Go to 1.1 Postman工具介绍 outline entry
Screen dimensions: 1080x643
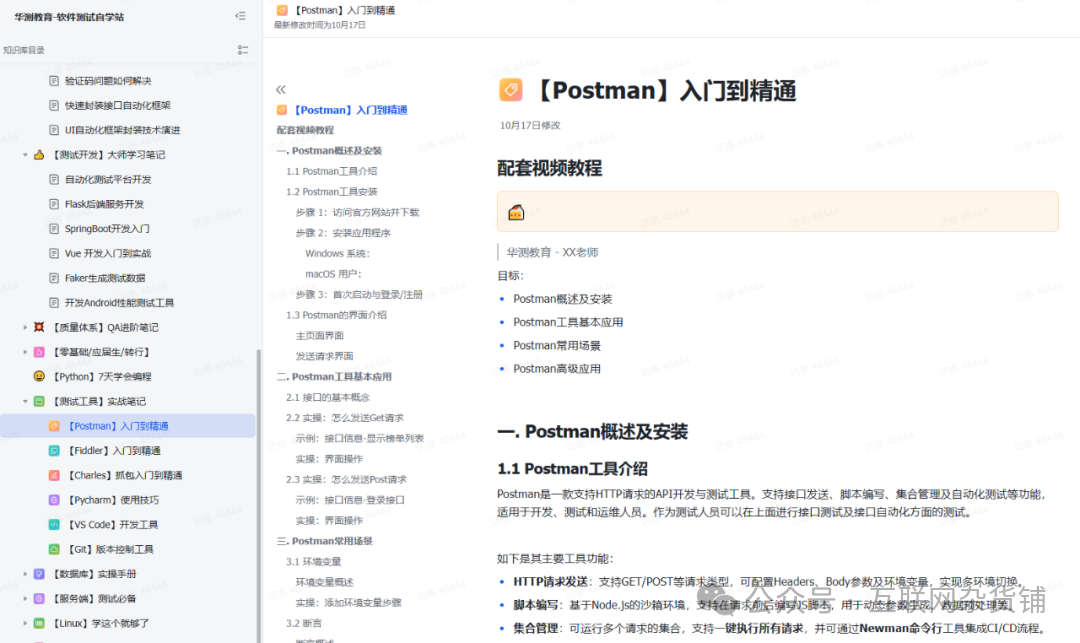331,171
